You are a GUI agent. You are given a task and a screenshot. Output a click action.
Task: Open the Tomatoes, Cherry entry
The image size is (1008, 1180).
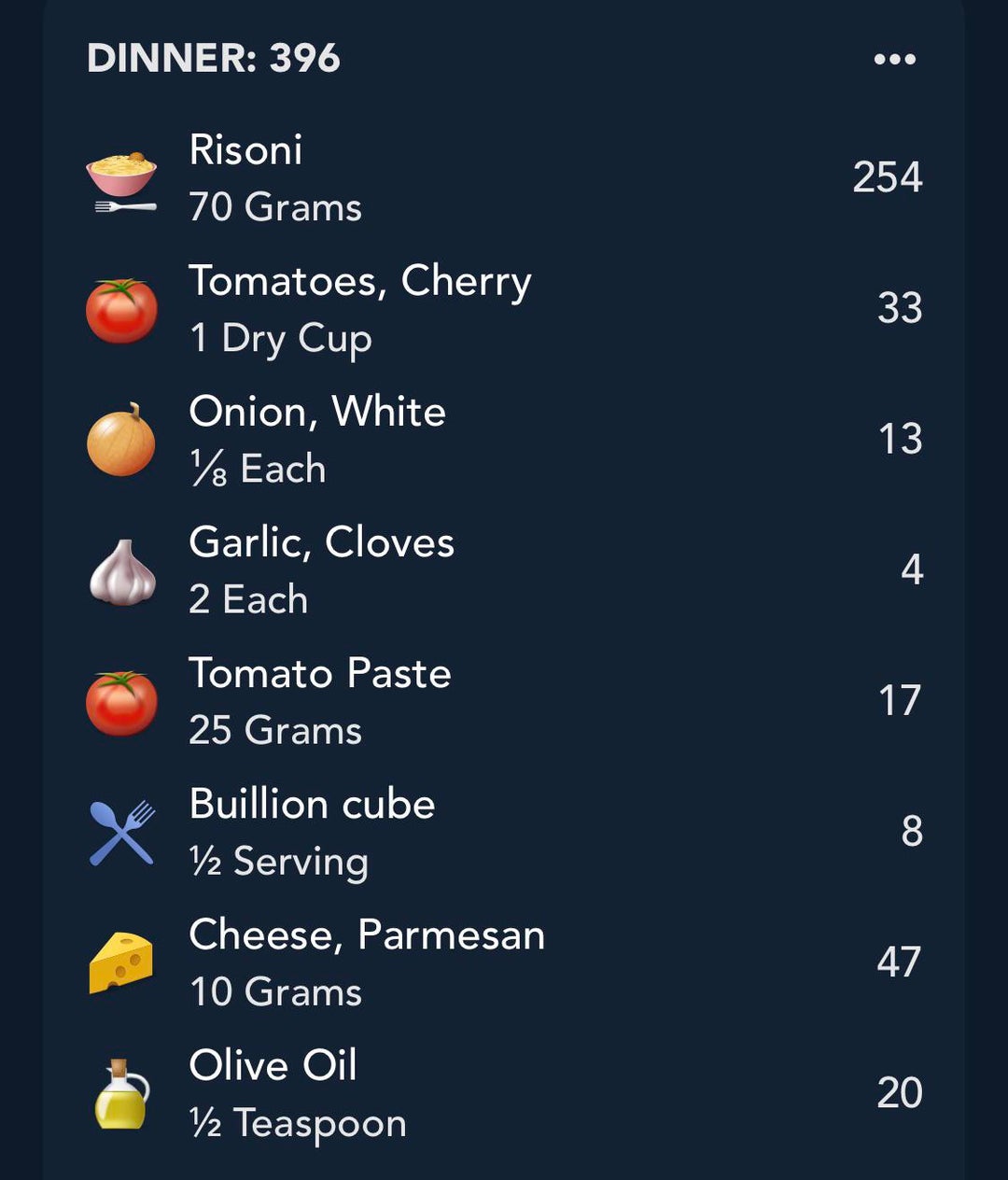coord(359,281)
